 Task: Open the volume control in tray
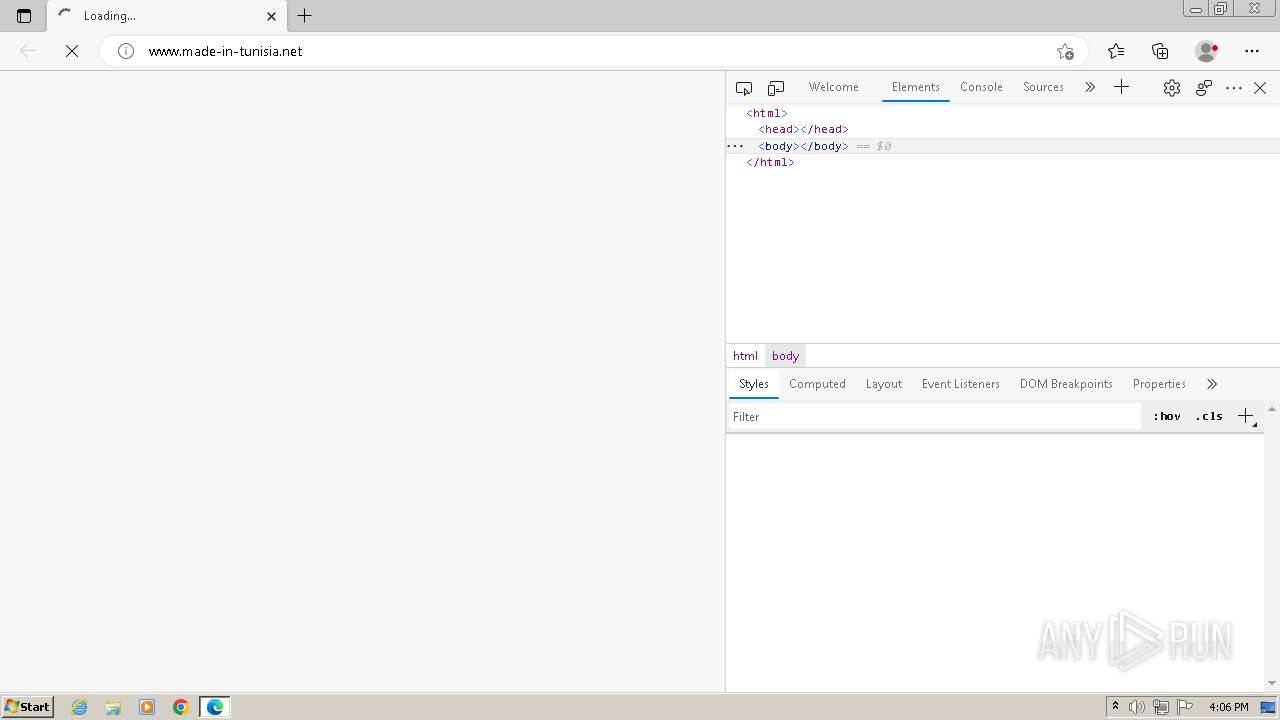(x=1137, y=707)
